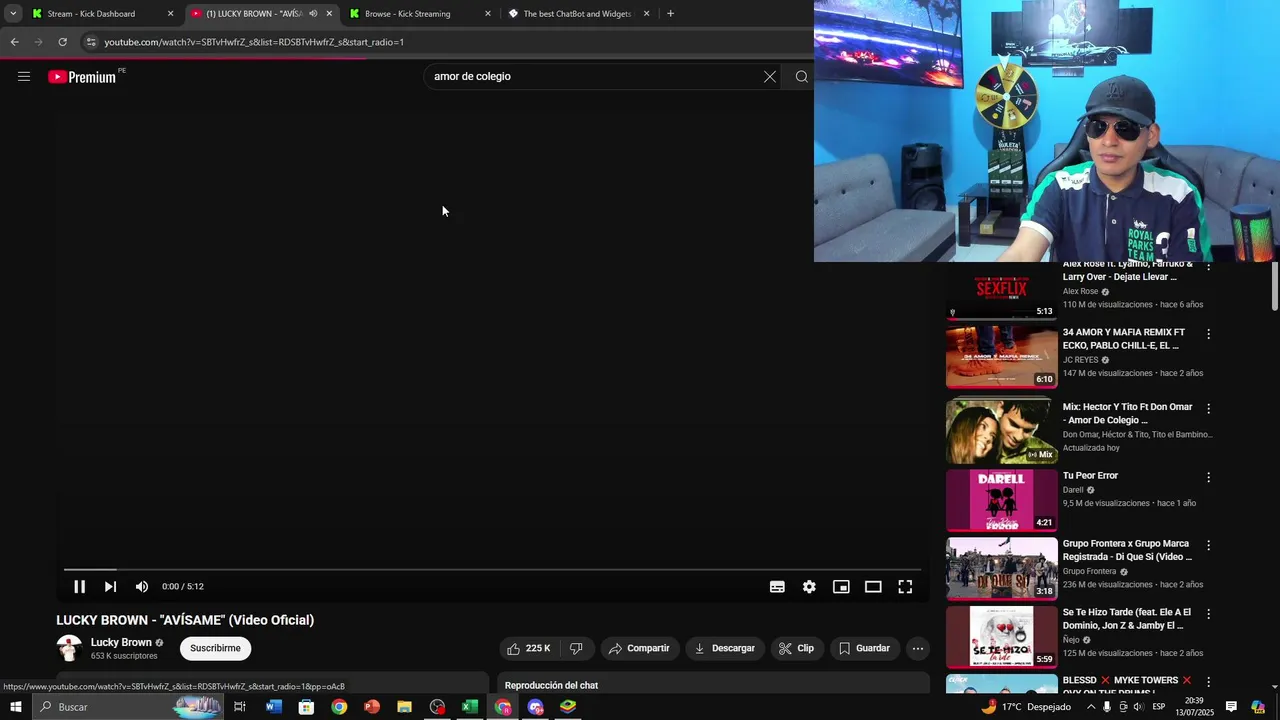The image size is (1280, 720).
Task: Enter fullscreen mode
Action: click(x=905, y=587)
